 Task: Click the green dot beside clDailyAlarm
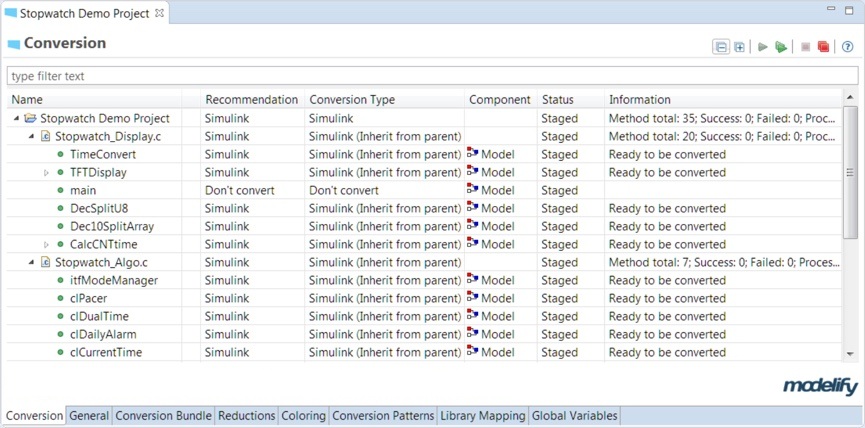point(61,334)
